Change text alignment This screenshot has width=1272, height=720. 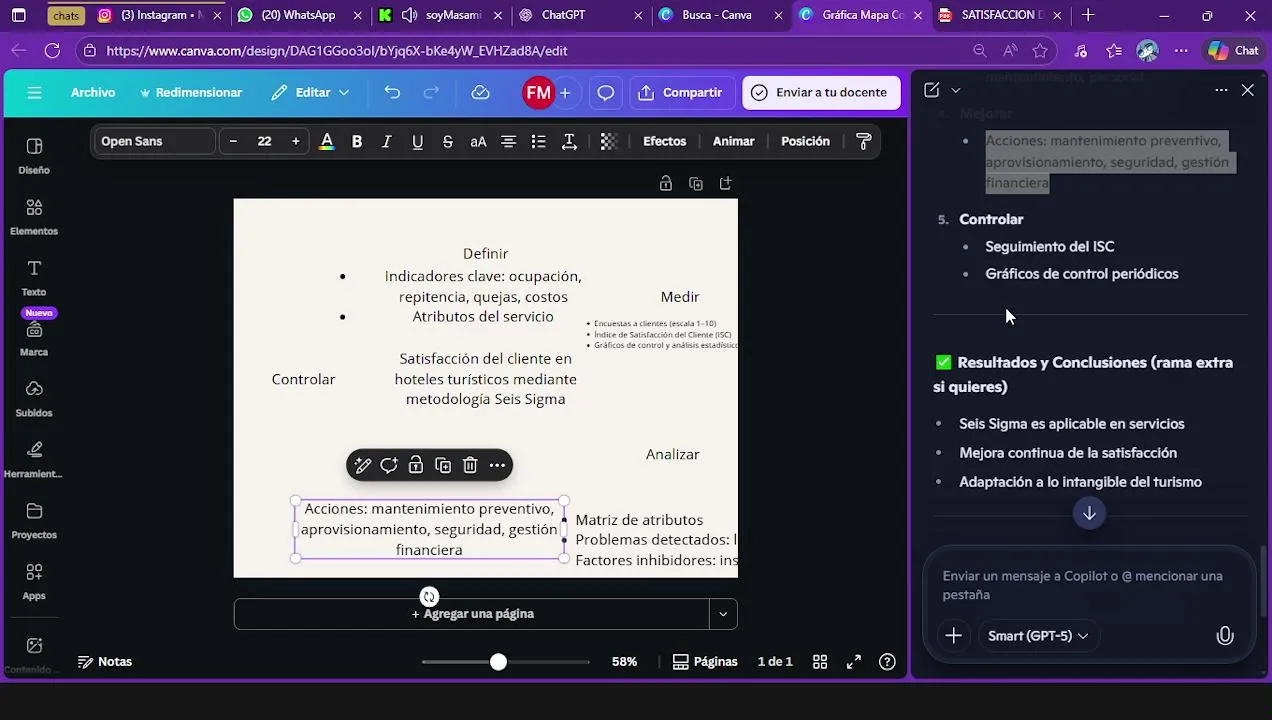click(508, 141)
